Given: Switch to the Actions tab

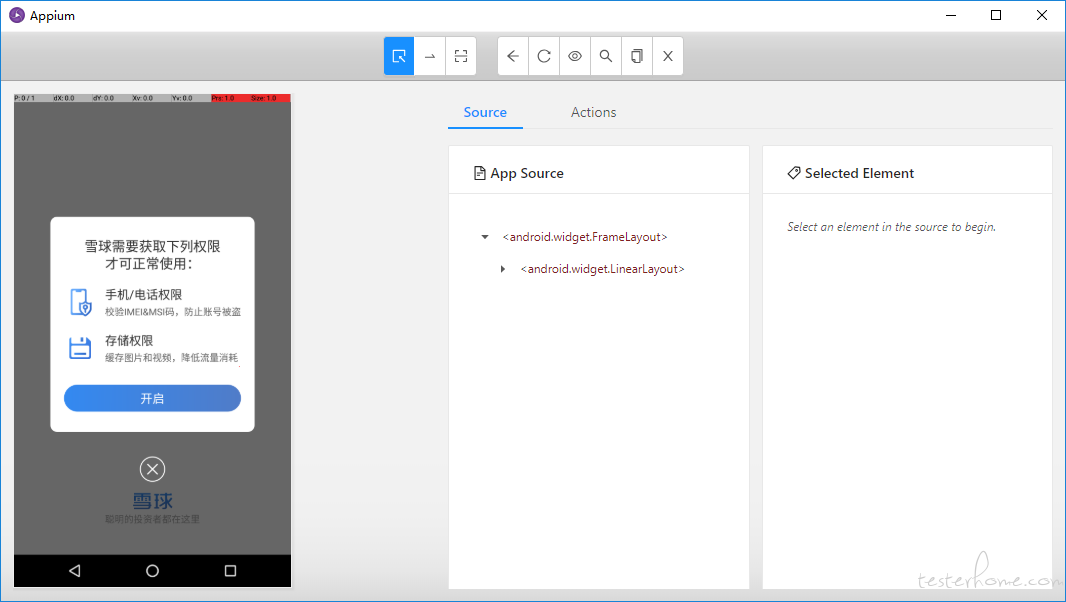Looking at the screenshot, I should pyautogui.click(x=593, y=113).
